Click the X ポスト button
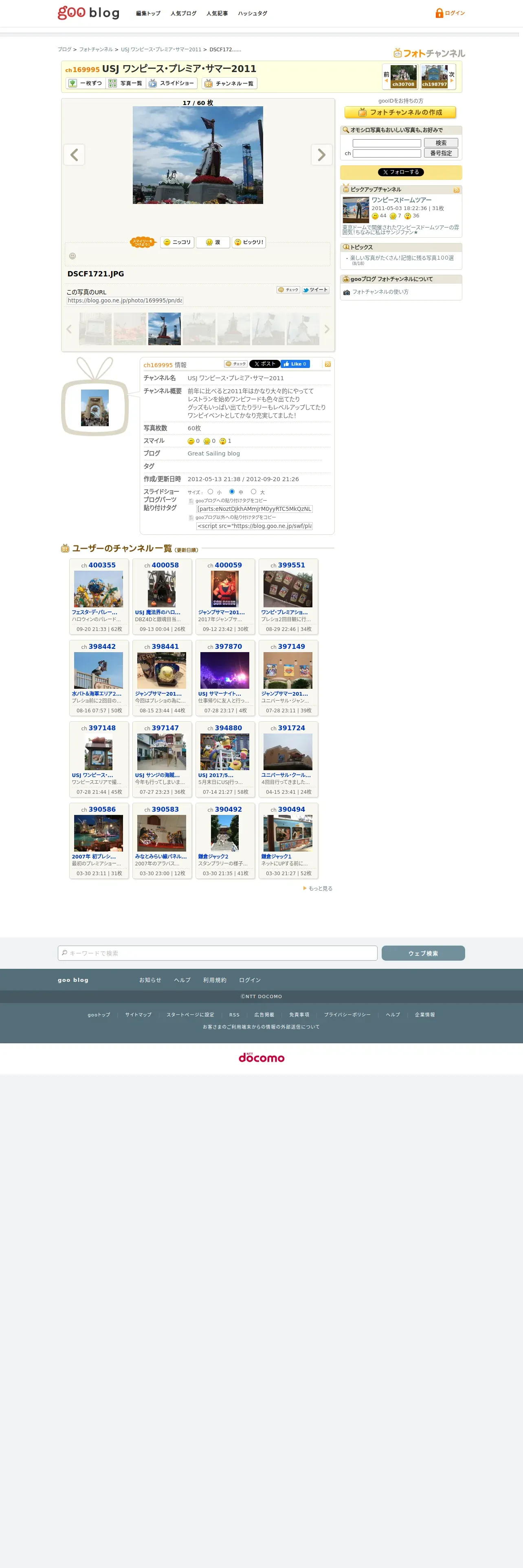This screenshot has width=523, height=1568. pyautogui.click(x=264, y=364)
